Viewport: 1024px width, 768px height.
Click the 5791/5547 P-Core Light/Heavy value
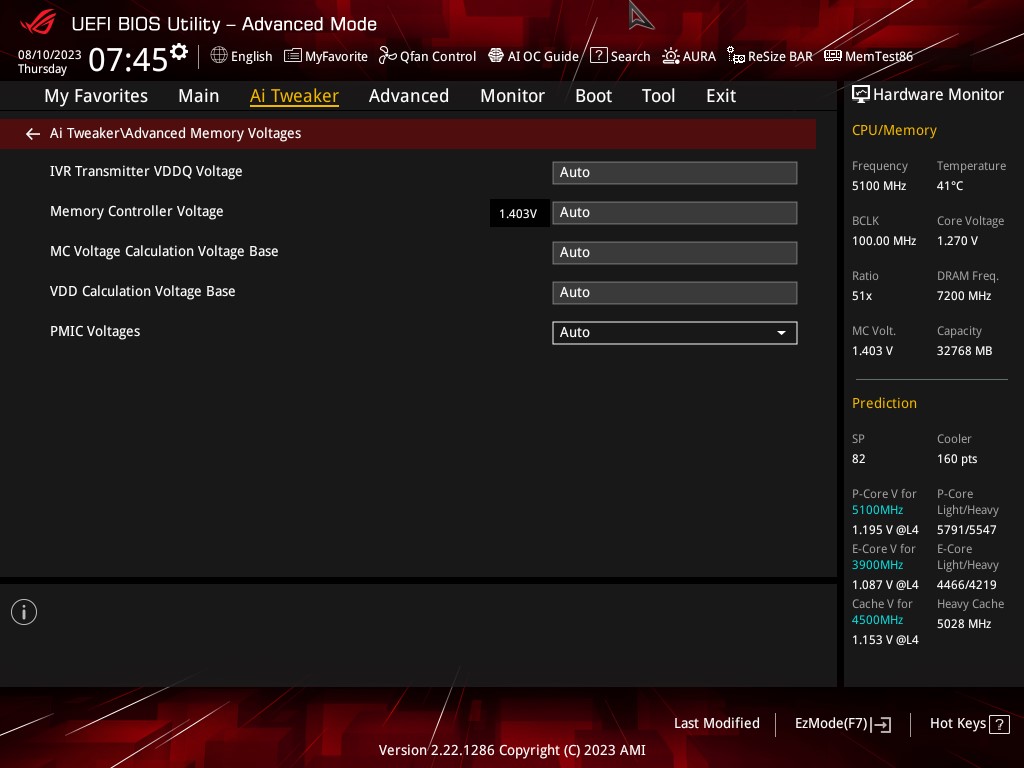point(967,530)
